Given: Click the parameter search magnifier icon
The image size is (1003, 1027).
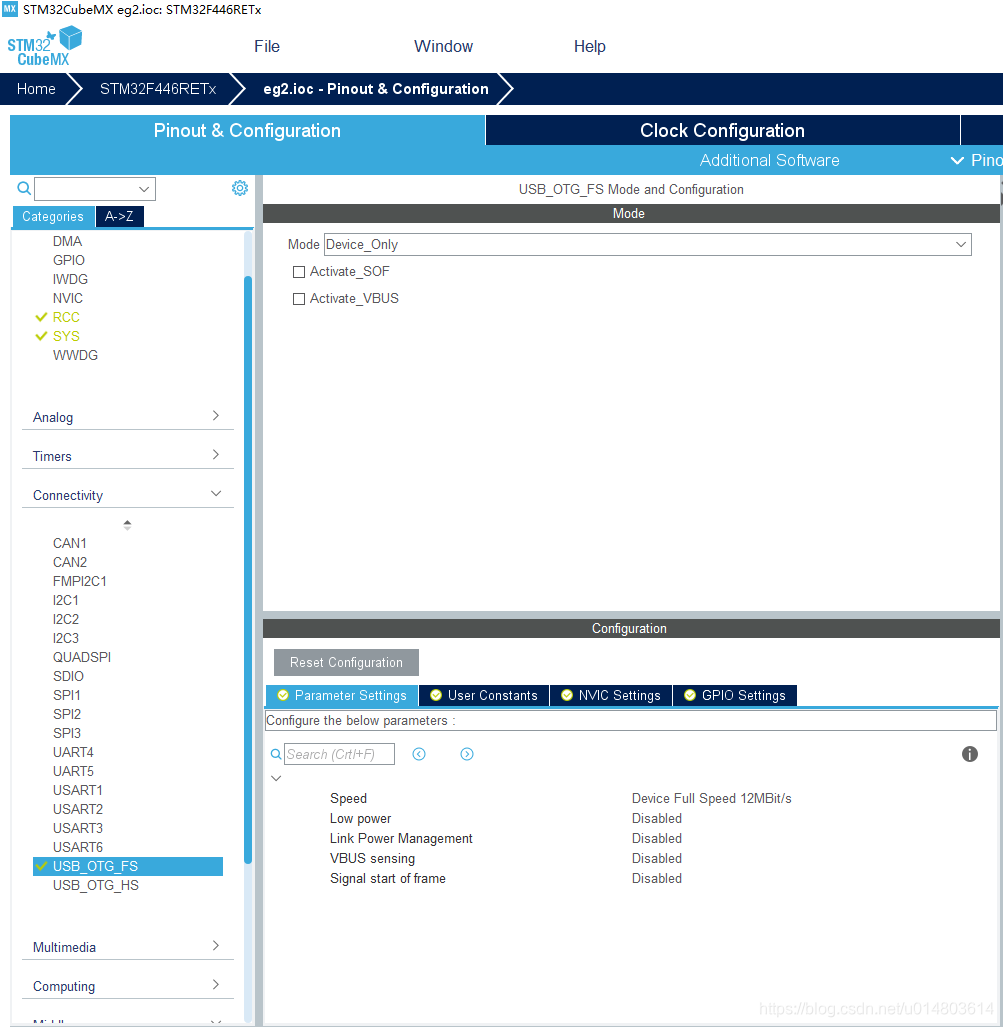Looking at the screenshot, I should tap(276, 754).
